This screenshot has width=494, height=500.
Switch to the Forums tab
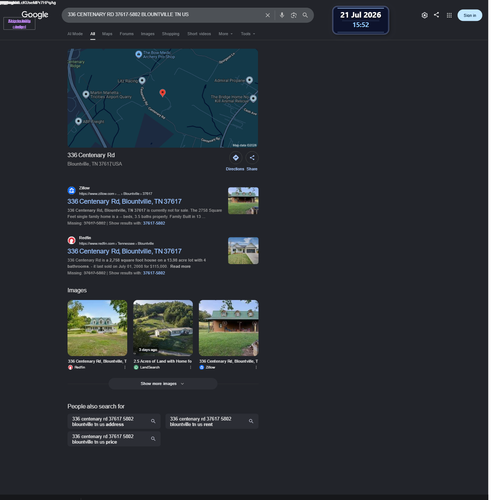click(x=128, y=34)
